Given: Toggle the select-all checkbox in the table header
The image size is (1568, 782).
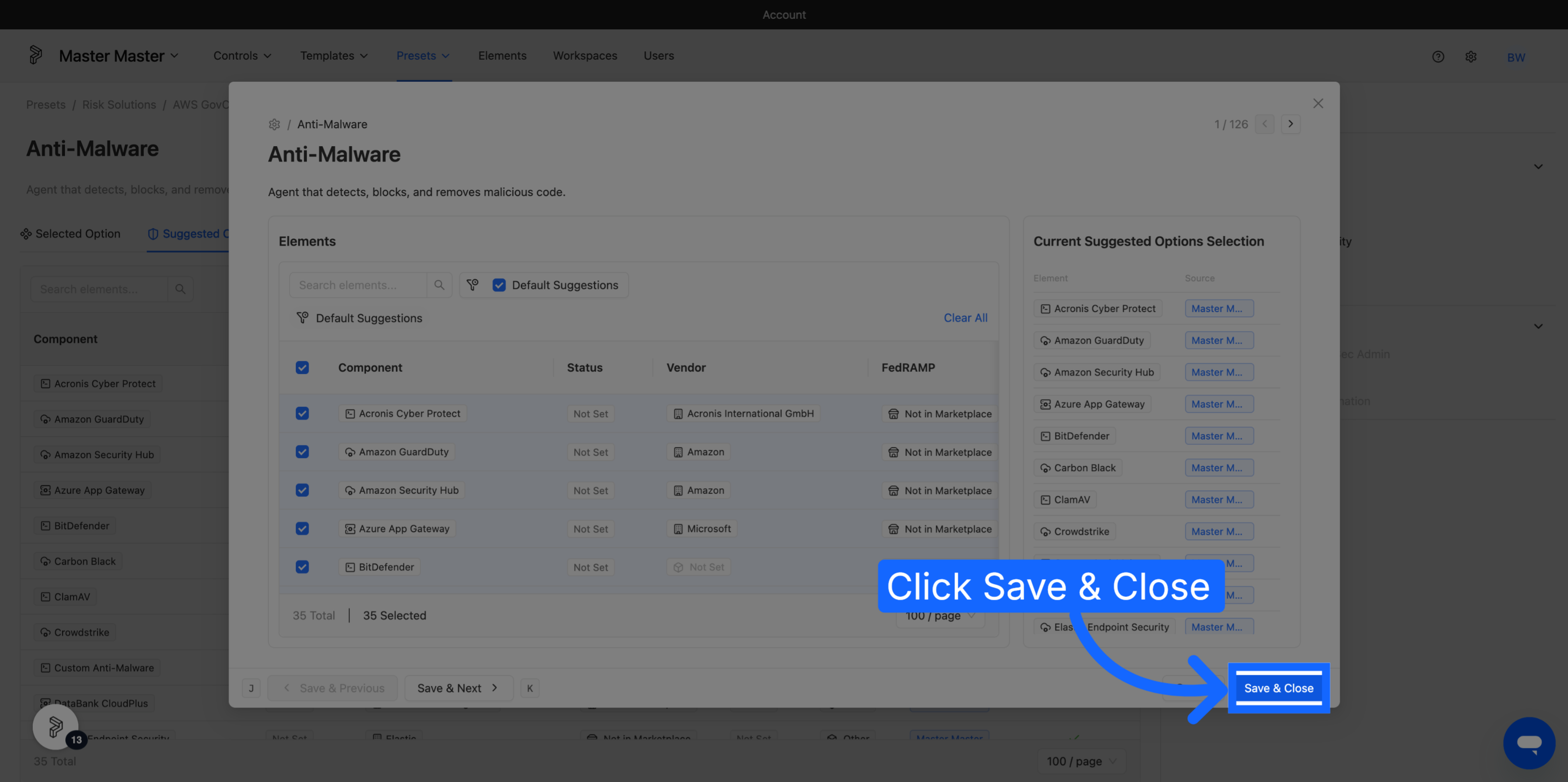Looking at the screenshot, I should 302,368.
